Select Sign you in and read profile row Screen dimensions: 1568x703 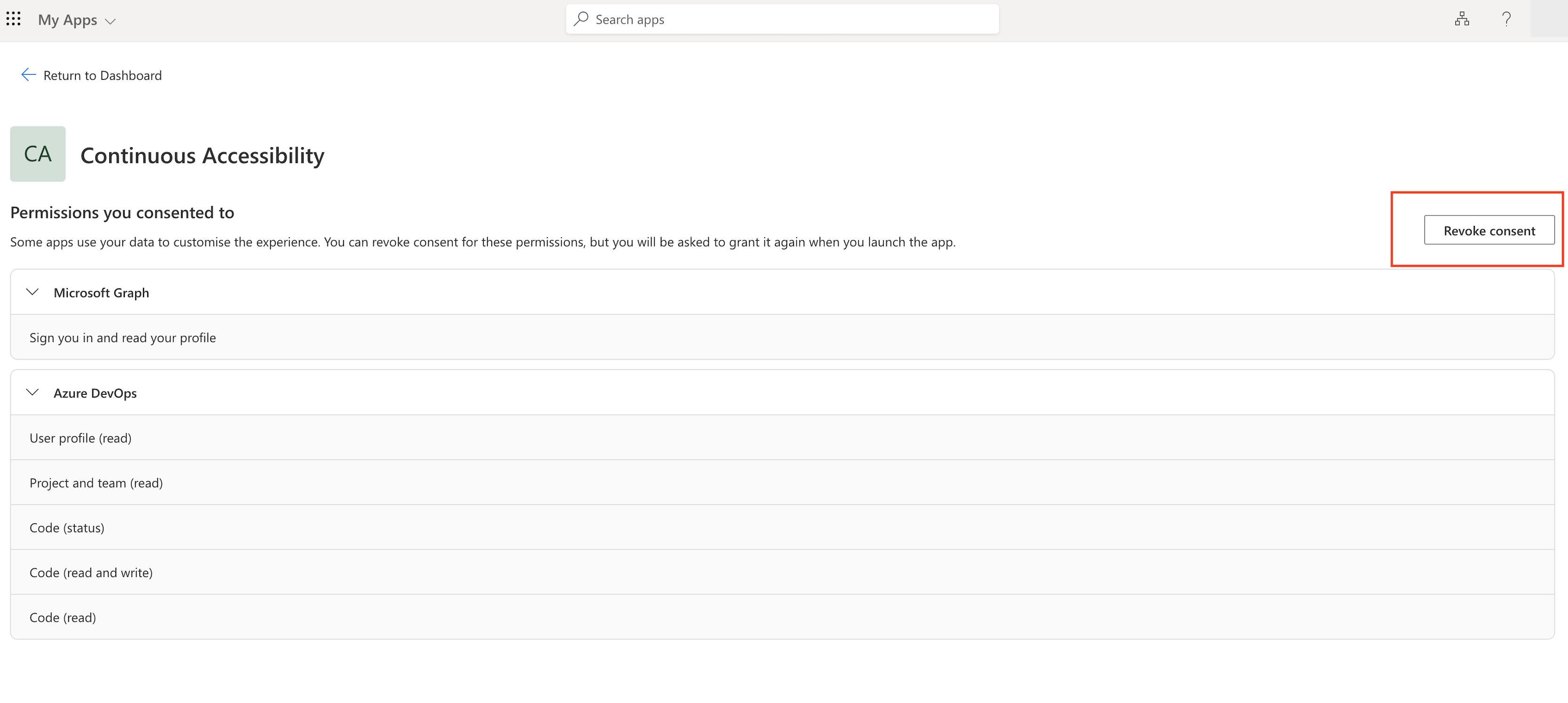coord(122,337)
